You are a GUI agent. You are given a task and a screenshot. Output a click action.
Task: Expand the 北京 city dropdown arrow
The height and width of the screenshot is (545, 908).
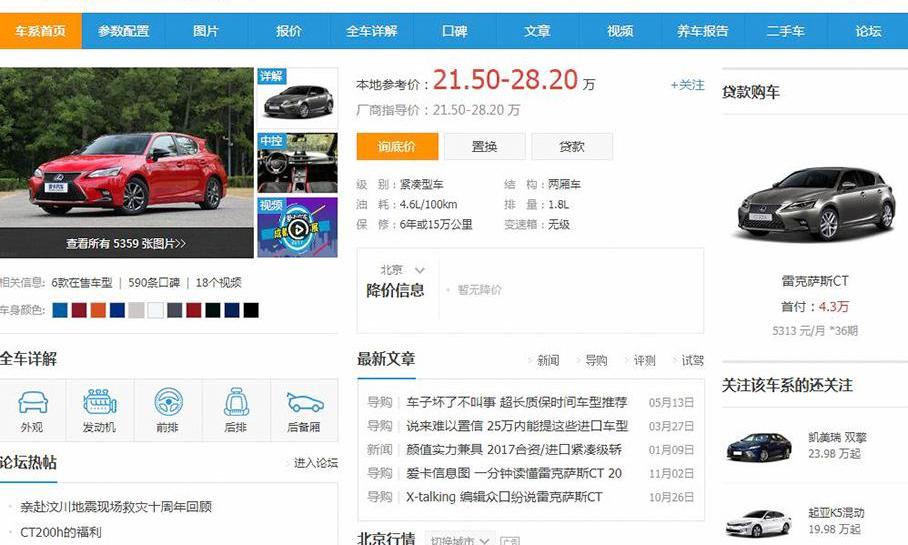click(420, 270)
